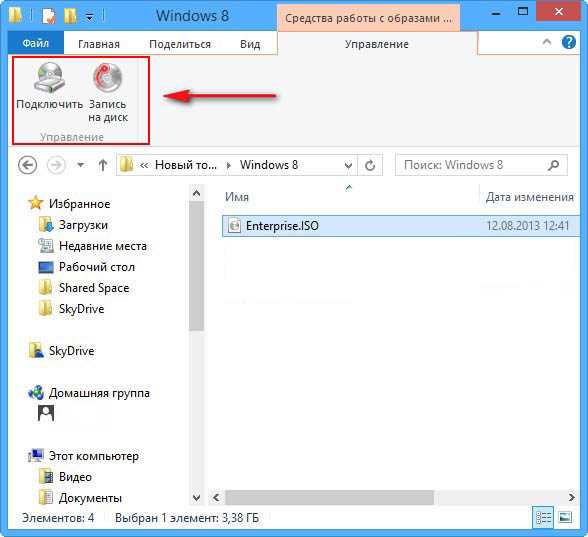Click the Запись на диск burn icon

(108, 78)
